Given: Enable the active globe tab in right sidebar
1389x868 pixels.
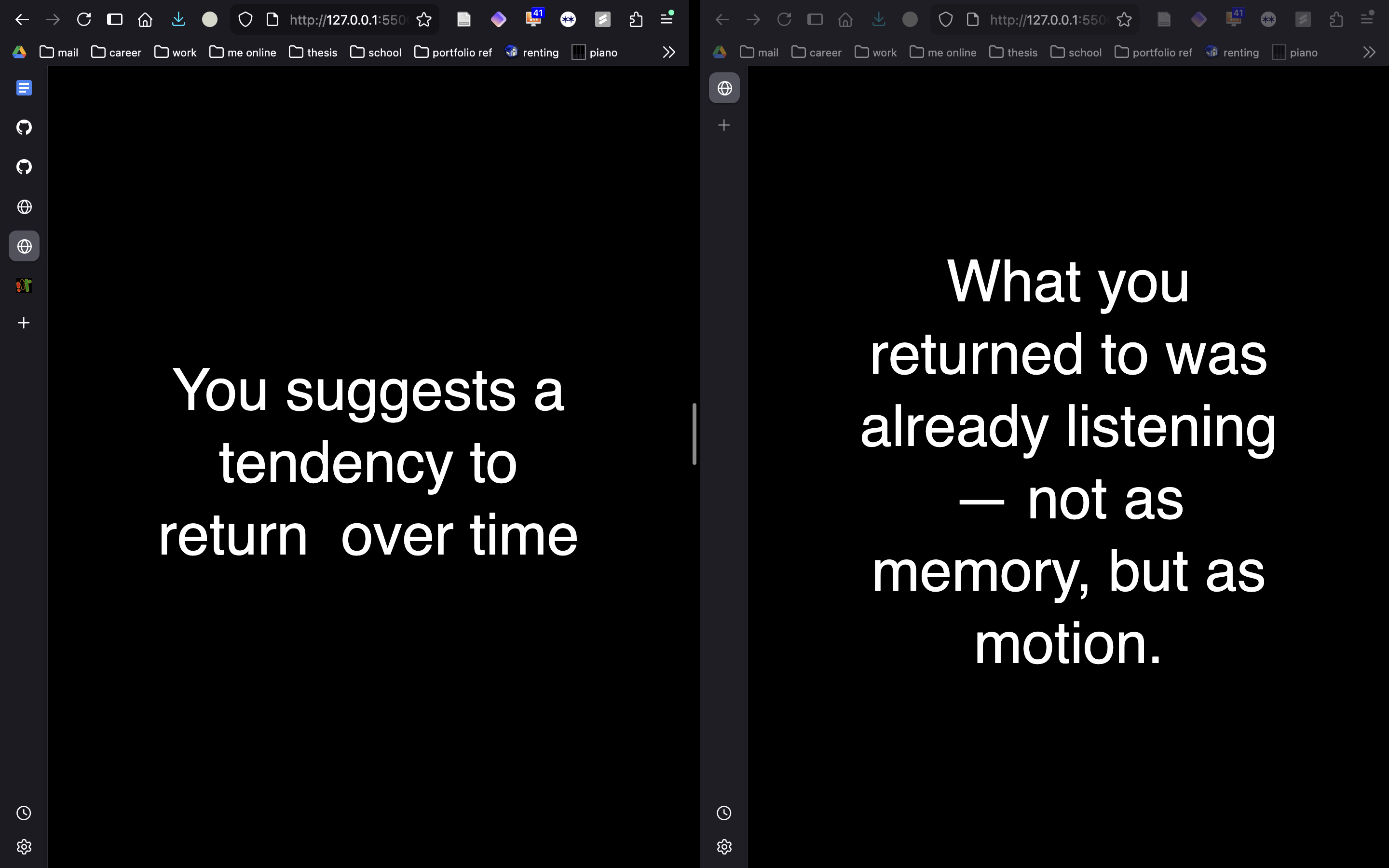Looking at the screenshot, I should (724, 87).
